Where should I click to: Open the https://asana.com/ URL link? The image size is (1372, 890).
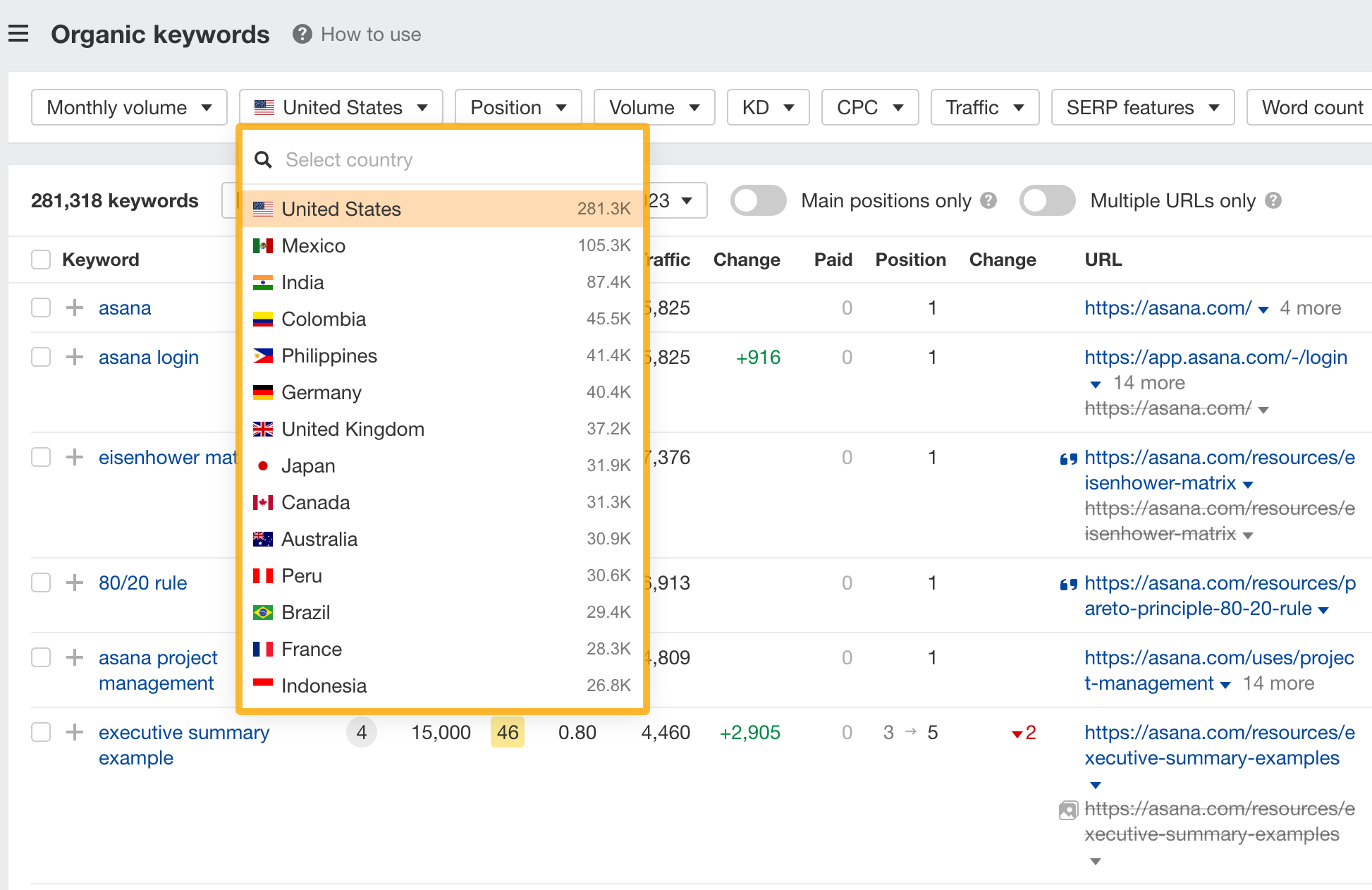tap(1168, 308)
